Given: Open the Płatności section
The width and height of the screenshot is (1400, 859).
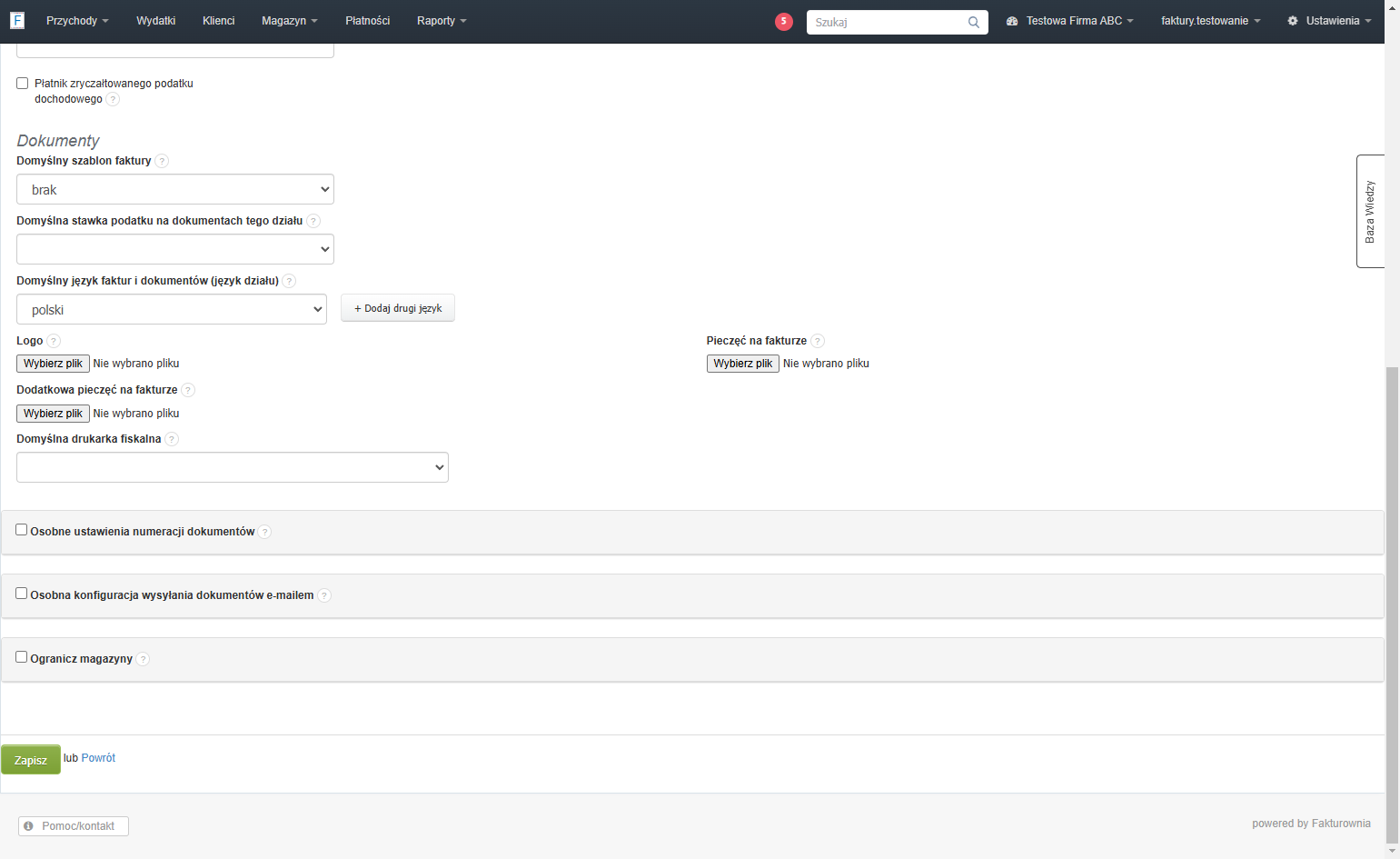Looking at the screenshot, I should tap(368, 21).
